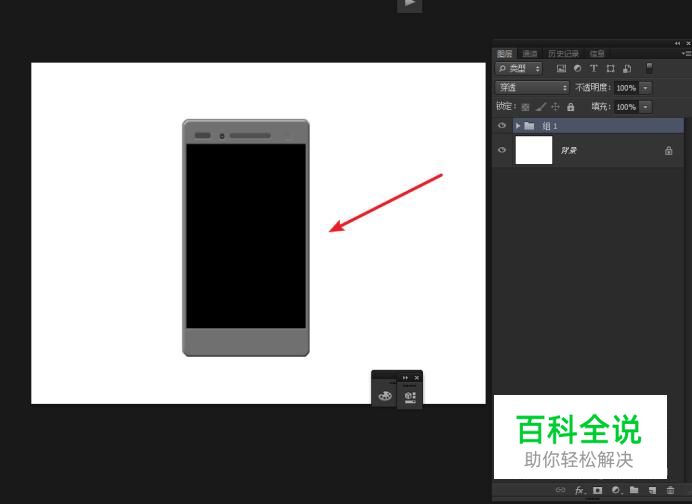
Task: Open the opacity 不透明度 dropdown arrow
Action: point(645,88)
